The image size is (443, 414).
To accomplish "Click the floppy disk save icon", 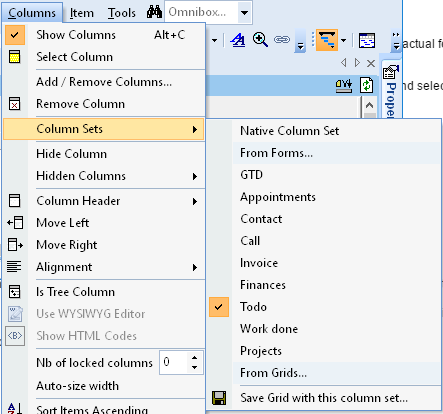I will point(219,398).
